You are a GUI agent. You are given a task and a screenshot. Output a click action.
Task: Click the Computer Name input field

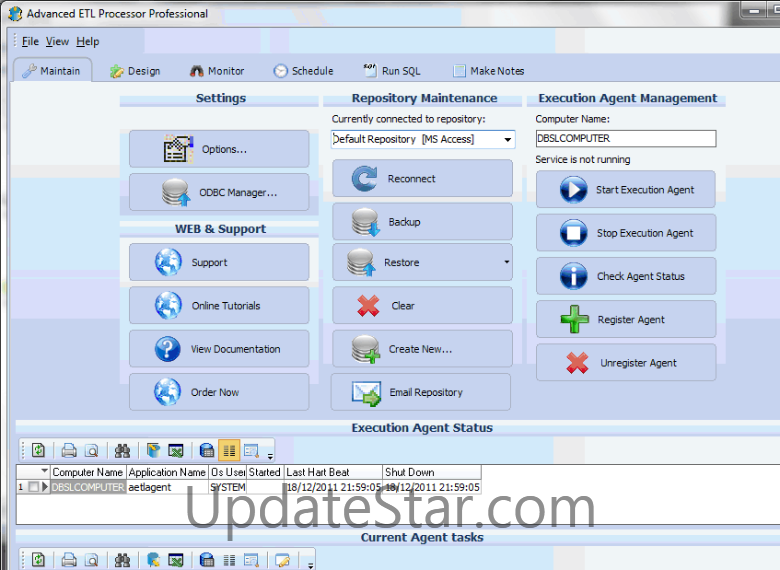pos(626,138)
